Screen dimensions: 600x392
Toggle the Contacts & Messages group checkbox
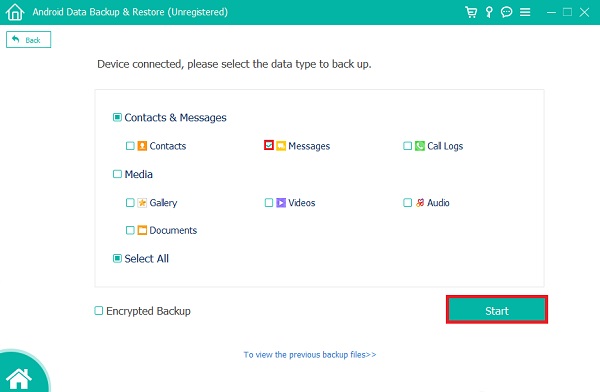[117, 117]
